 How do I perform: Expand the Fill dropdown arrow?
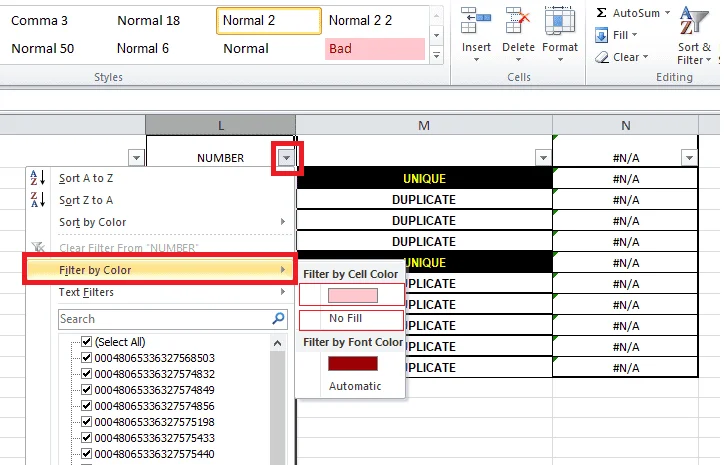tap(634, 35)
